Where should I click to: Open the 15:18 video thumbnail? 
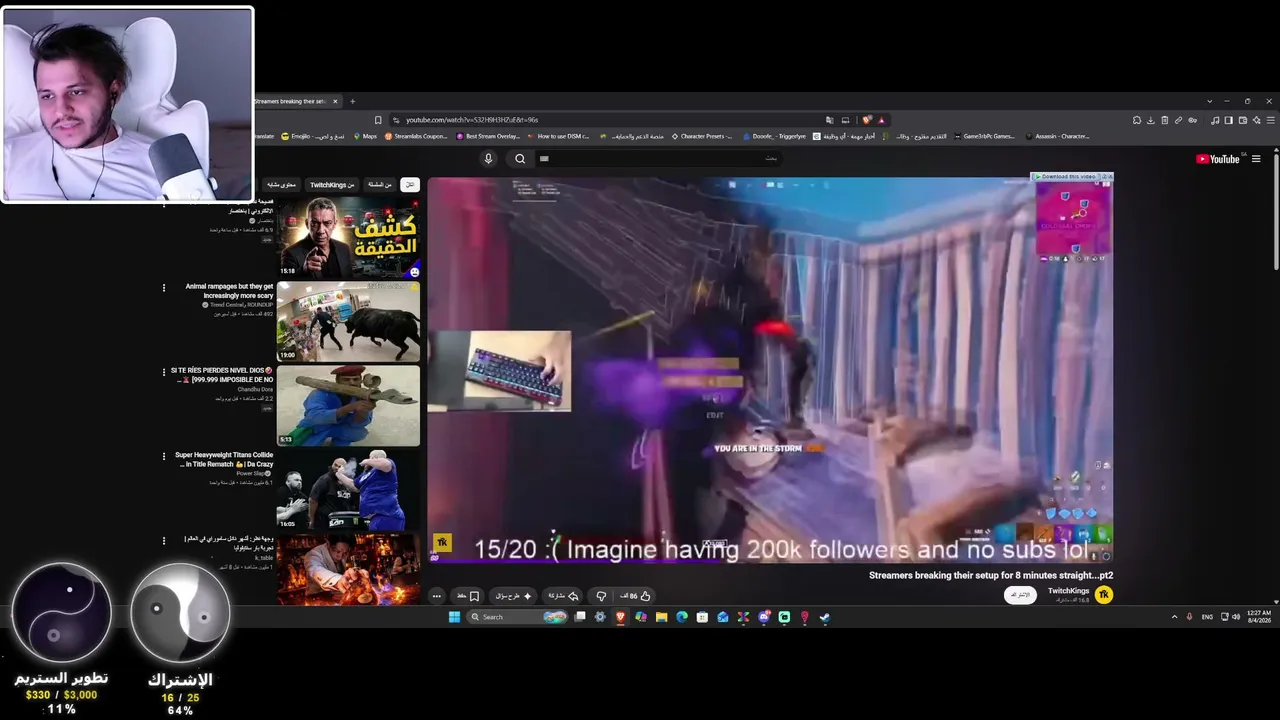coord(348,237)
